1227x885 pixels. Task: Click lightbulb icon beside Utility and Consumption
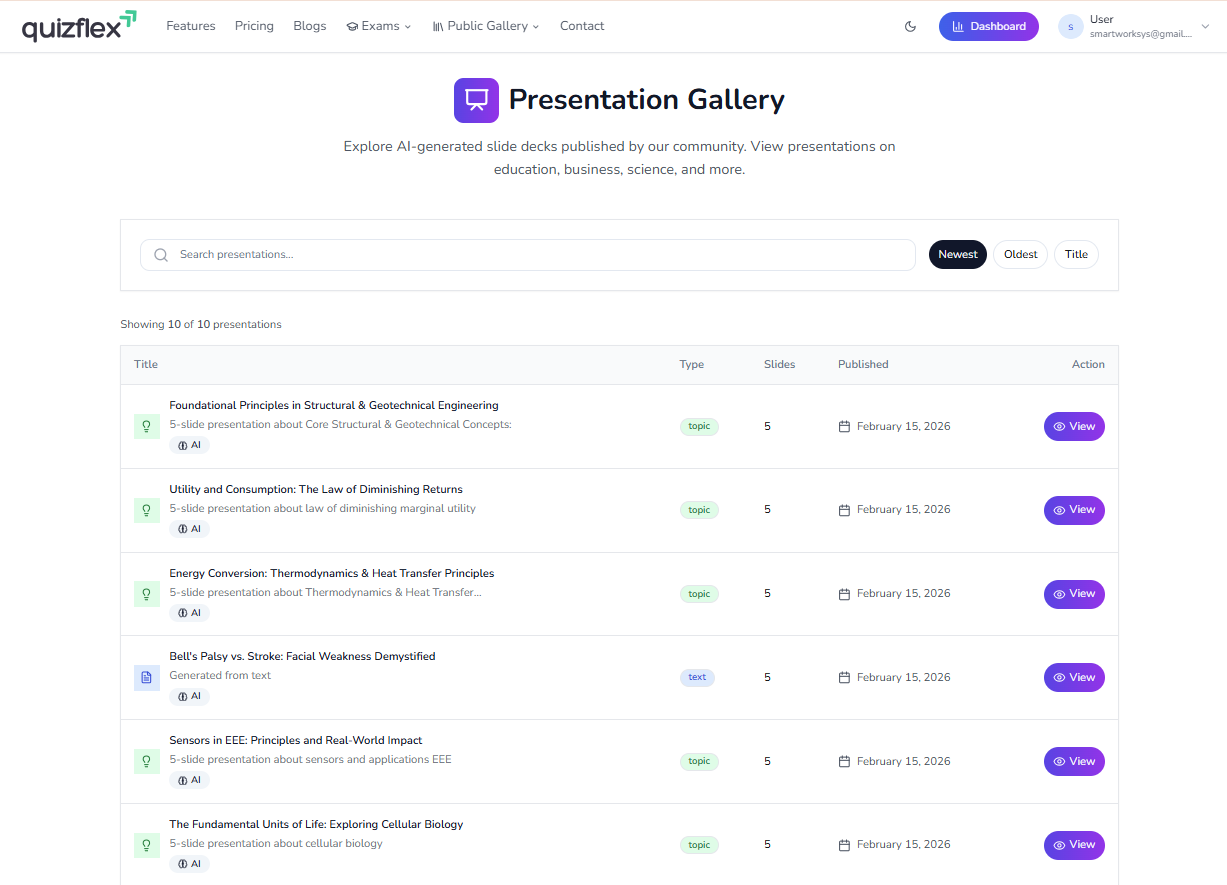147,510
